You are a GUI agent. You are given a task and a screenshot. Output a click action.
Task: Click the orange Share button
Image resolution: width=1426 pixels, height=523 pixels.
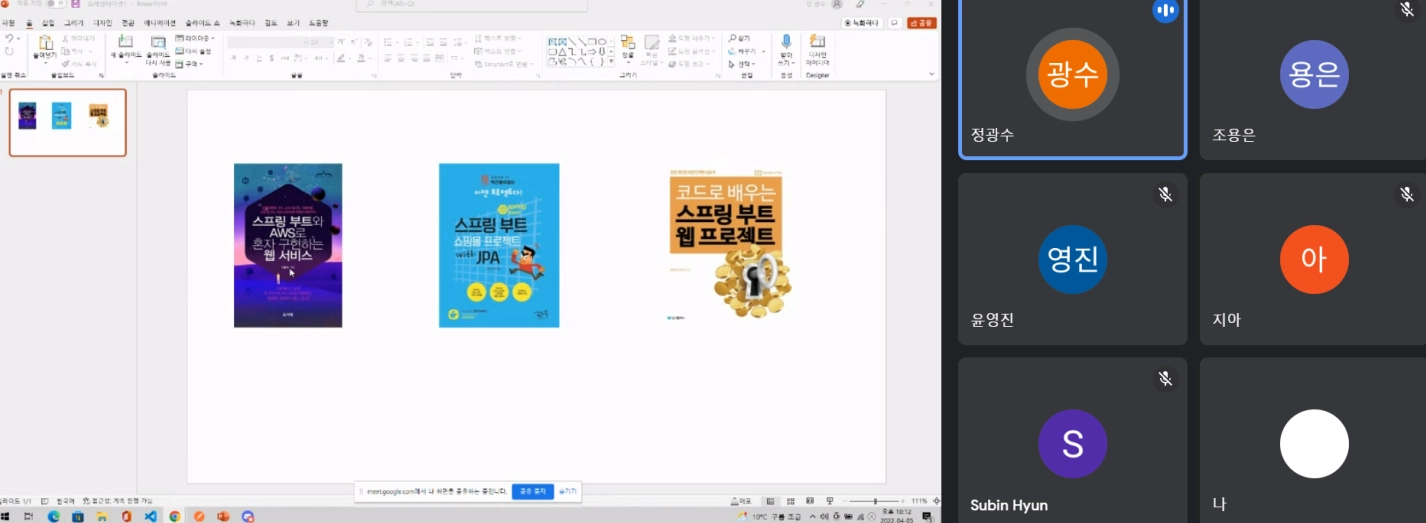click(922, 22)
